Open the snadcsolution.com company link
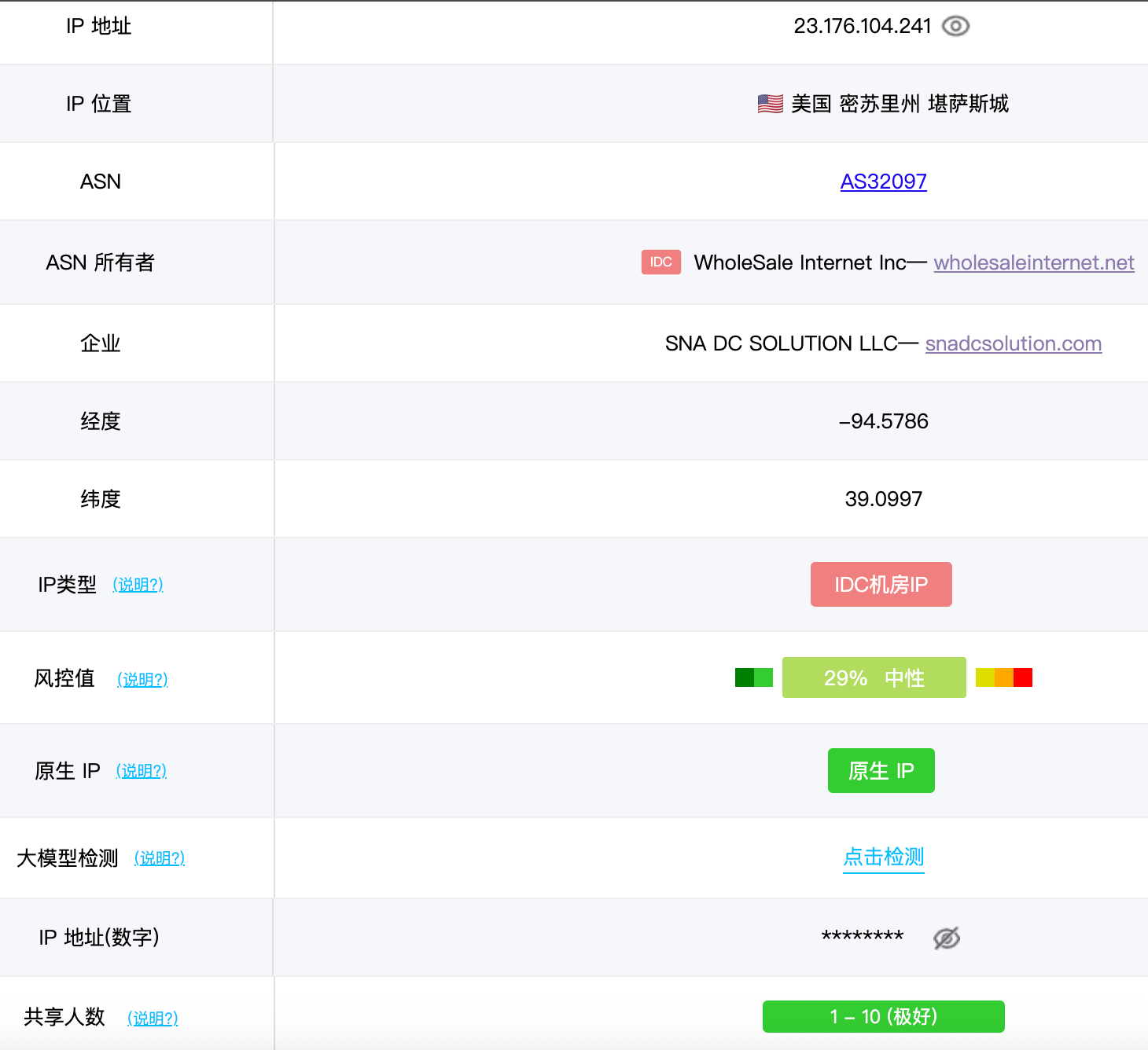The width and height of the screenshot is (1148, 1050). [1013, 343]
